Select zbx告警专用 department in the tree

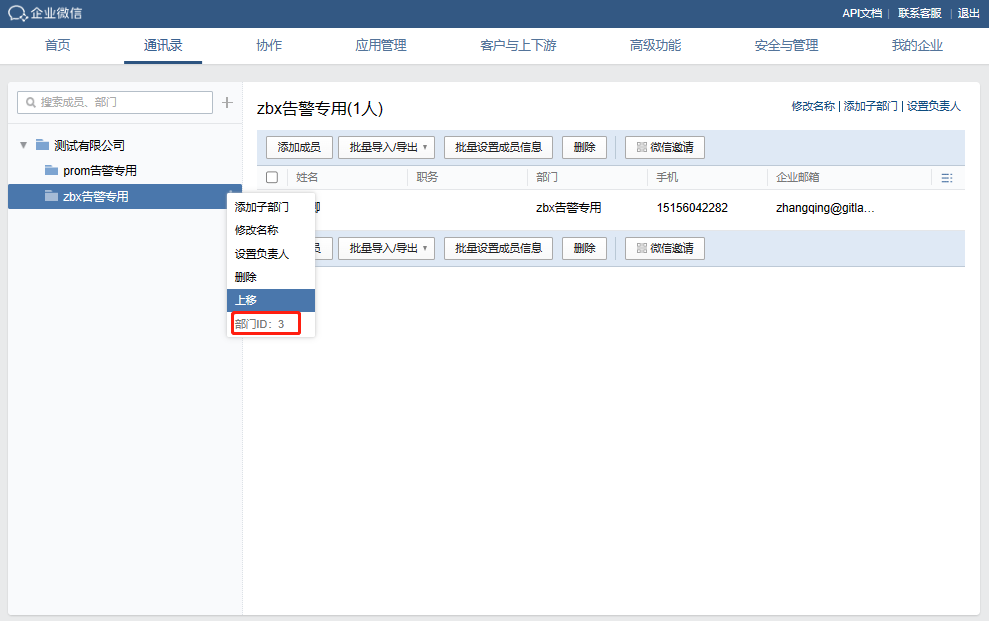(96, 197)
